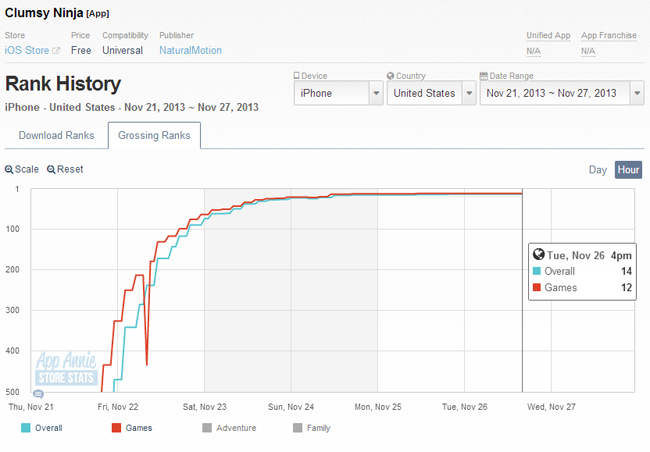The image size is (650, 452).
Task: Click the App Franchise N/A value
Action: point(588,51)
